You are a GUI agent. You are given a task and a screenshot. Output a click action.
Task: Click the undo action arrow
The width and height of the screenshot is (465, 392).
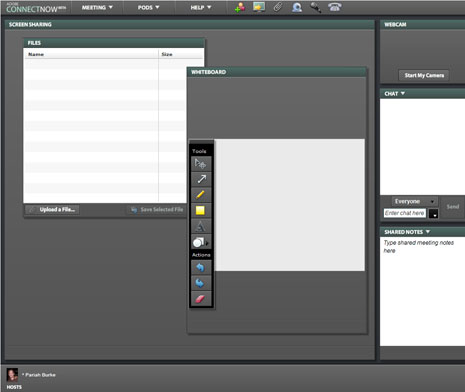click(201, 267)
